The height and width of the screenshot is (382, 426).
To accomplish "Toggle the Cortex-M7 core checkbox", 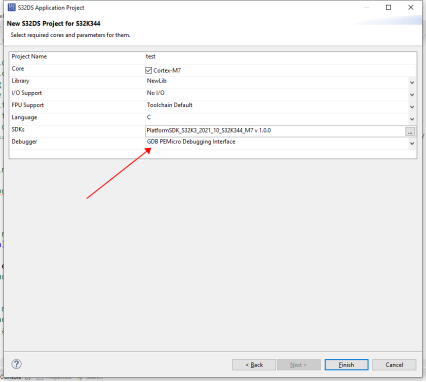I will pos(148,70).
